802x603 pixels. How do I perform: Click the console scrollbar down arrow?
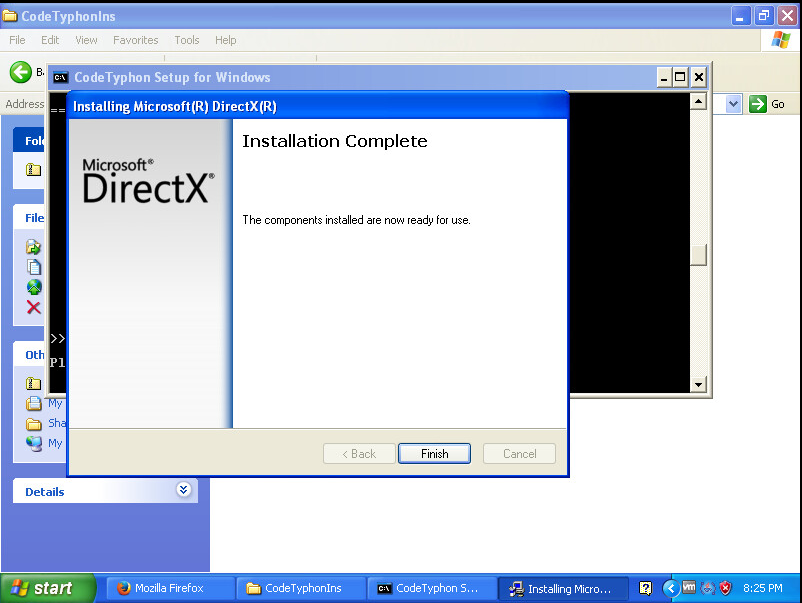(x=698, y=384)
